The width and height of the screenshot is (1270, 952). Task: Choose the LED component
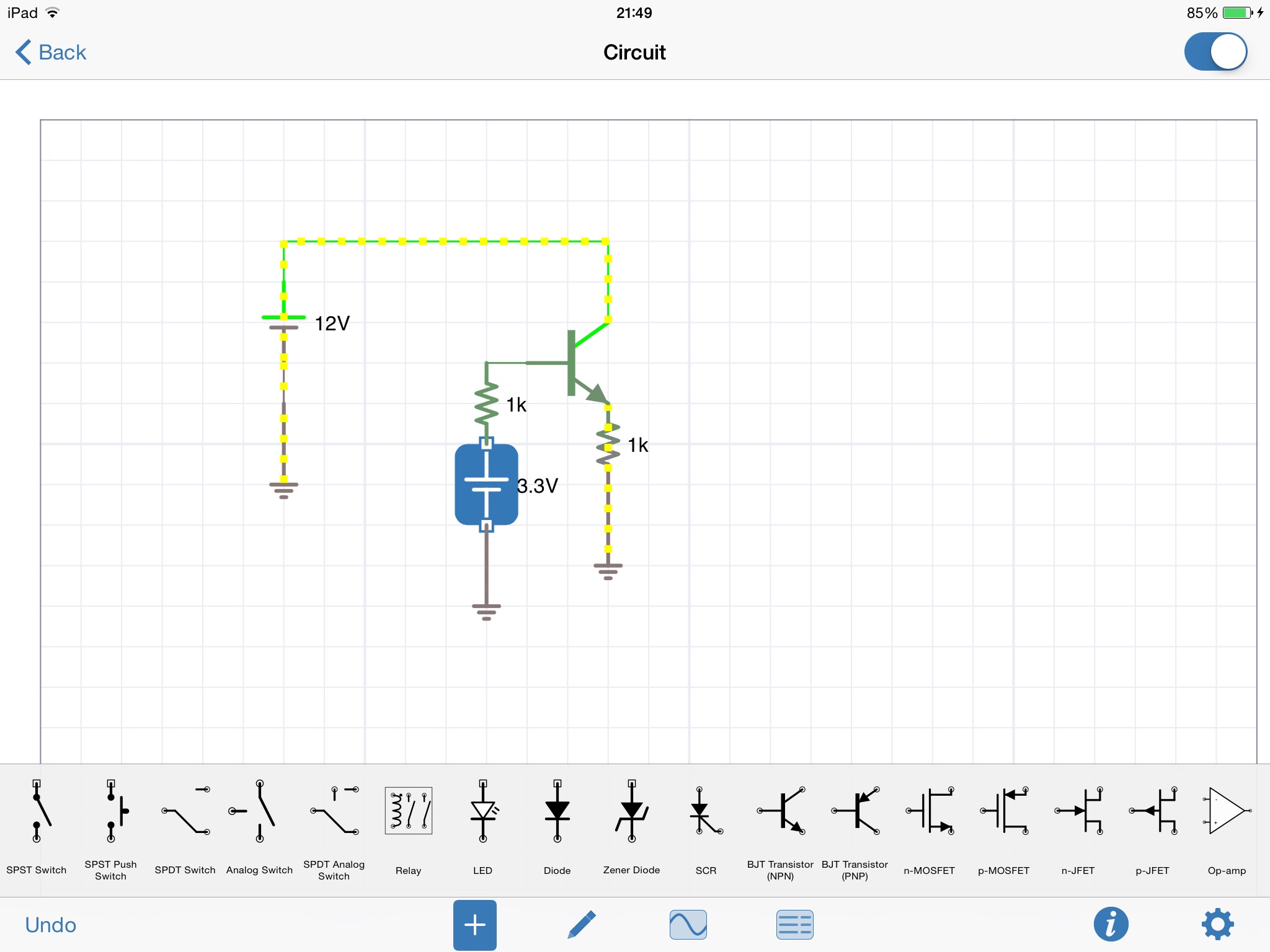[x=482, y=812]
